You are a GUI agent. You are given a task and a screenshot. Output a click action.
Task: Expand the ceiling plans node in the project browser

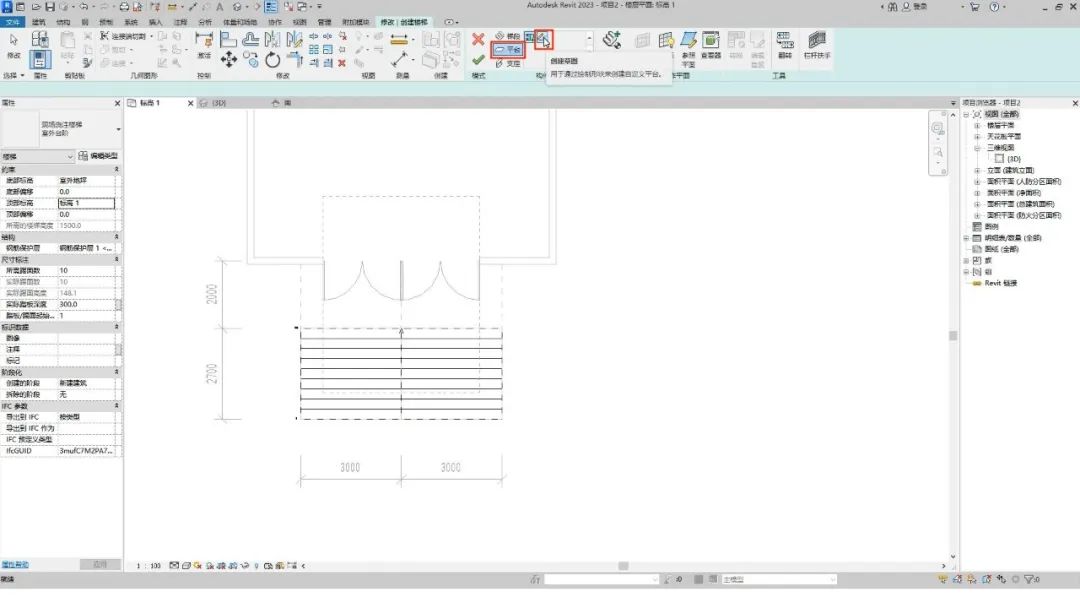pos(977,136)
